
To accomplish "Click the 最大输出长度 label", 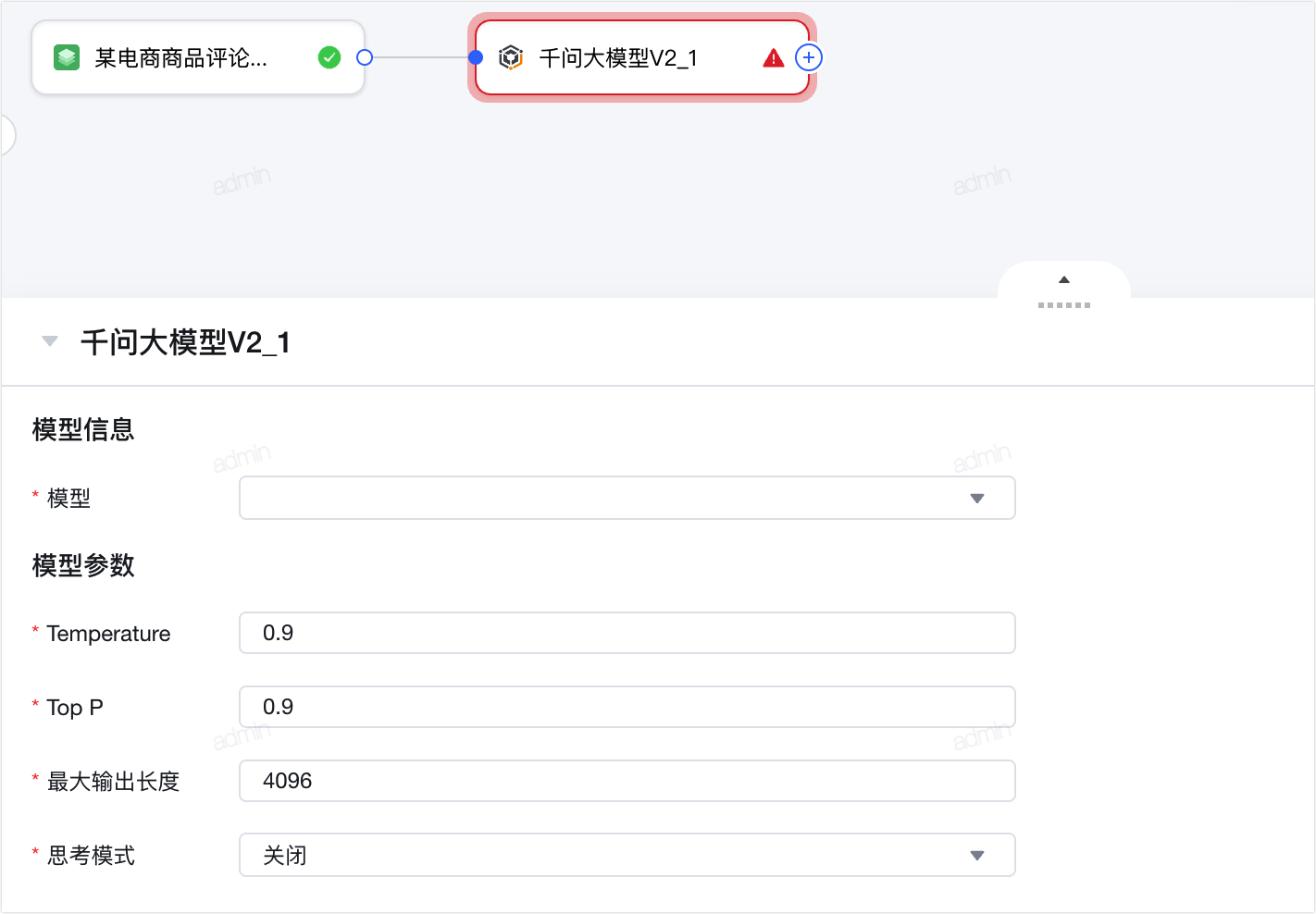I will (x=113, y=782).
